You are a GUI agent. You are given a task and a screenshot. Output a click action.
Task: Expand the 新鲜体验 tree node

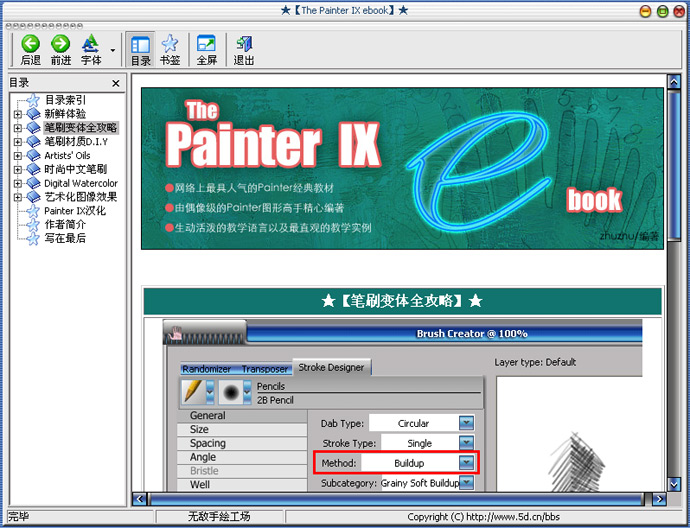[17, 114]
